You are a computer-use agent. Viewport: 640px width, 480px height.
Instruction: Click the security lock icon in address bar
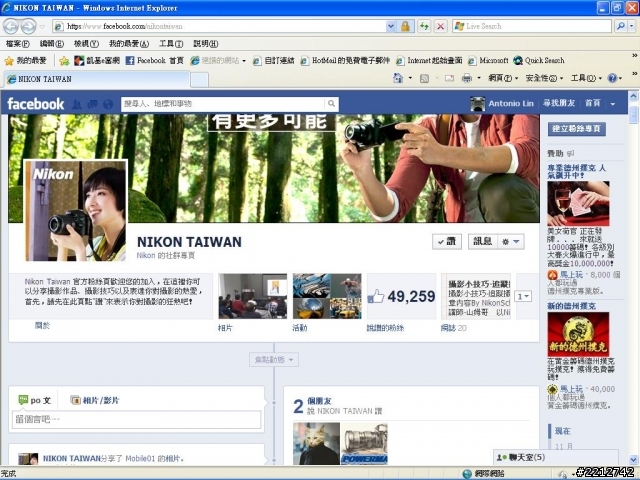coord(405,27)
